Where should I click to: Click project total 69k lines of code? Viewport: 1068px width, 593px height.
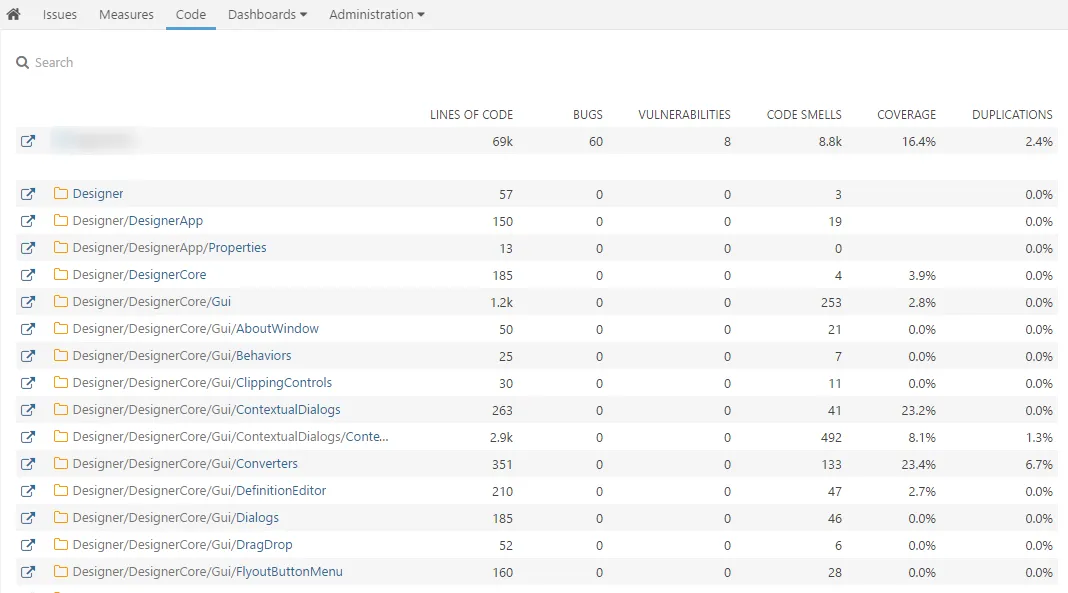503,142
